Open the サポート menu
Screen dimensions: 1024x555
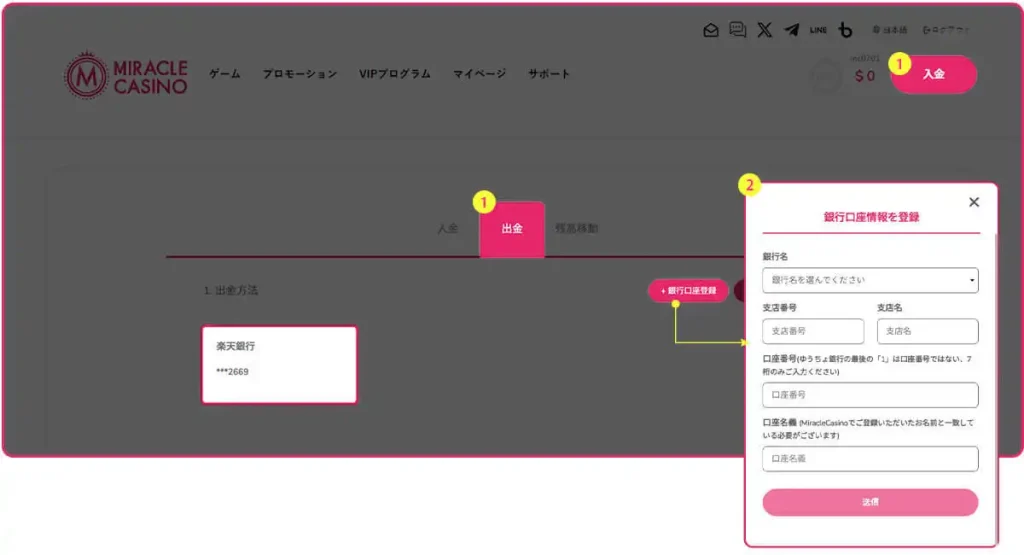[549, 74]
